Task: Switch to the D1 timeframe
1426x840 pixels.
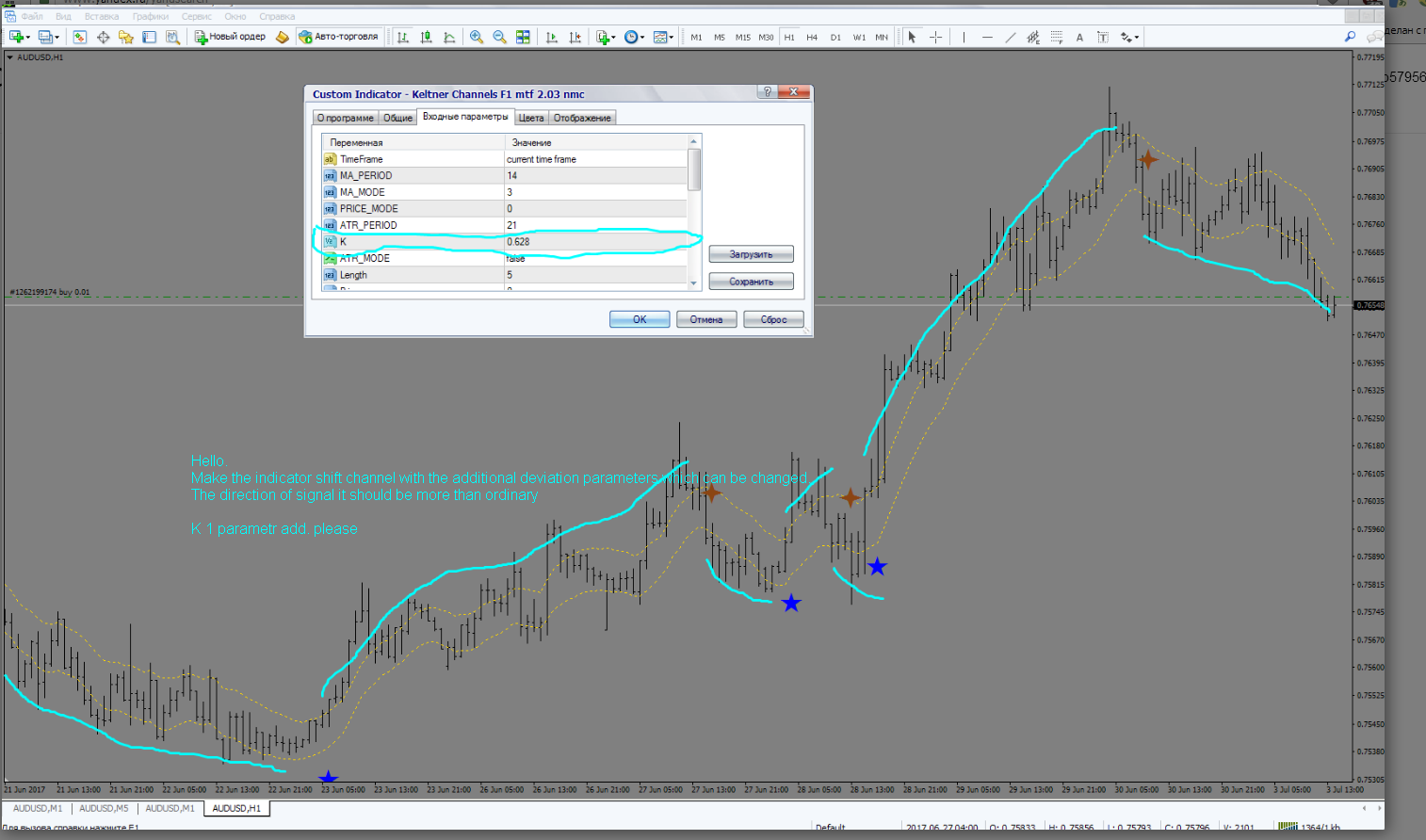Action: (835, 37)
